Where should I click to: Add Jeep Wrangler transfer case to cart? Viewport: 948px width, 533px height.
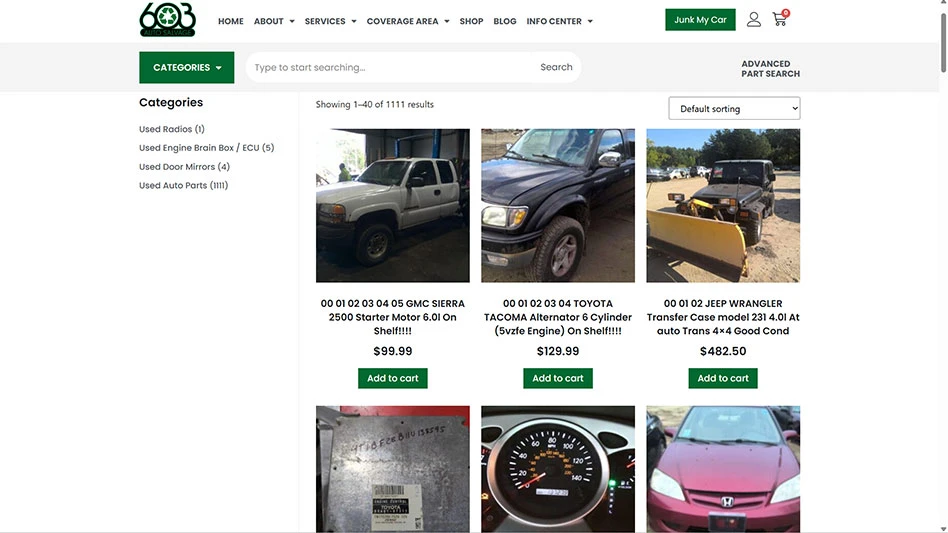(x=722, y=378)
